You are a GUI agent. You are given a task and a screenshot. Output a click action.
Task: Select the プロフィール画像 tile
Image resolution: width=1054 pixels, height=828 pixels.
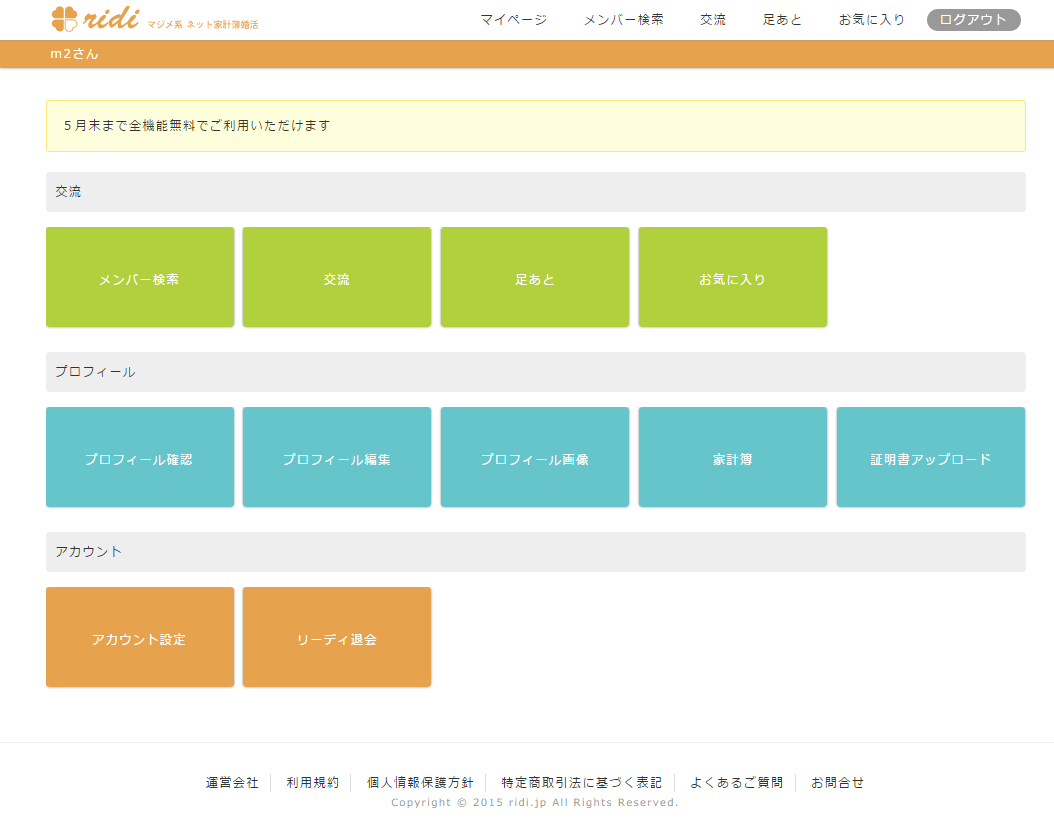(535, 457)
